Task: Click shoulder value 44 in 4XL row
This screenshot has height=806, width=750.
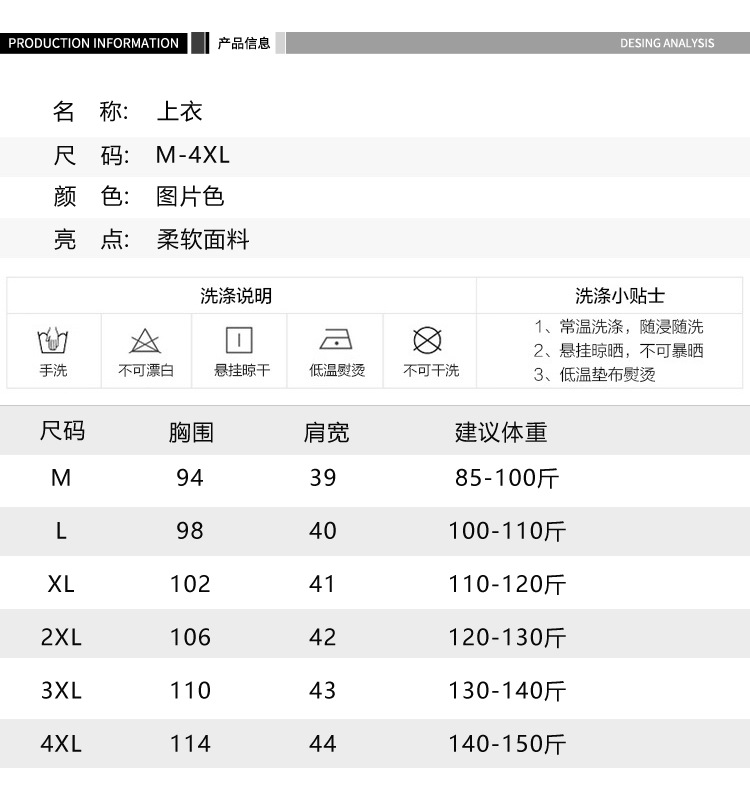Action: coord(322,744)
